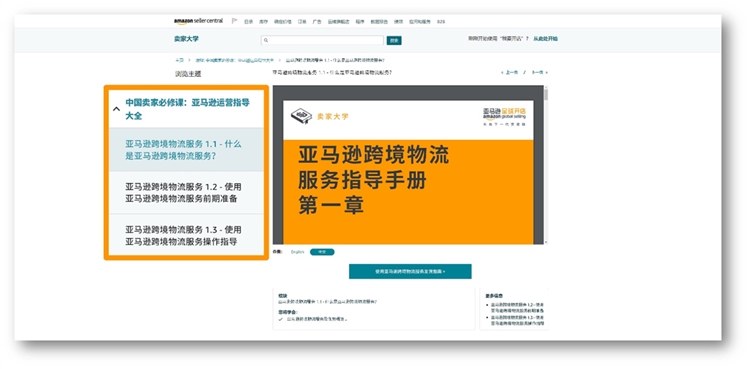Screen dimensions: 750x369
Task: Open the 订单 menu
Action: tap(302, 22)
